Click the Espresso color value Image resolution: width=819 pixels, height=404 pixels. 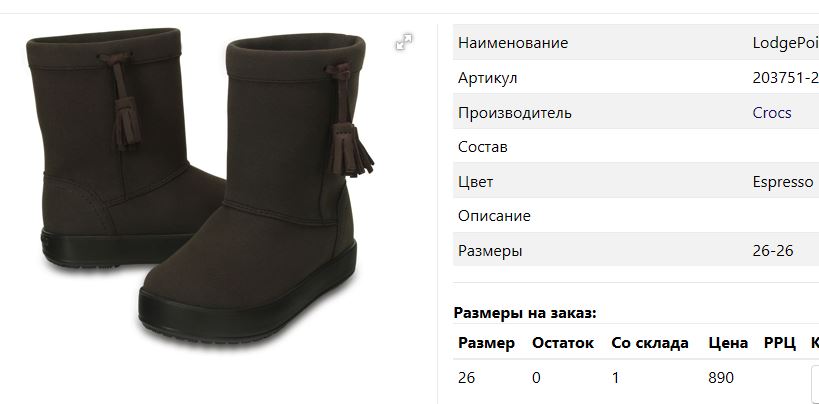[x=782, y=182]
